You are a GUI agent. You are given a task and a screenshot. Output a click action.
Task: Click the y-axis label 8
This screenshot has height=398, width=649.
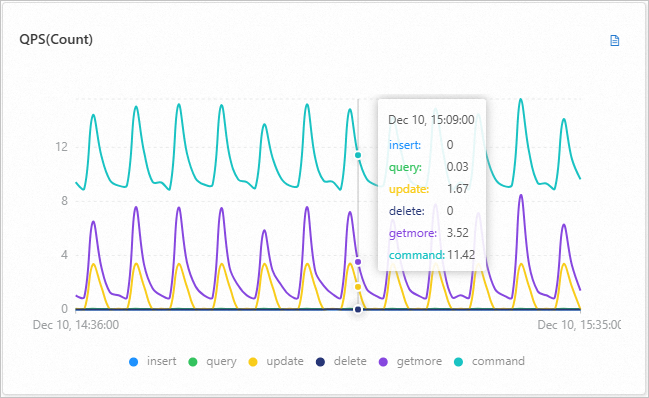tap(65, 201)
